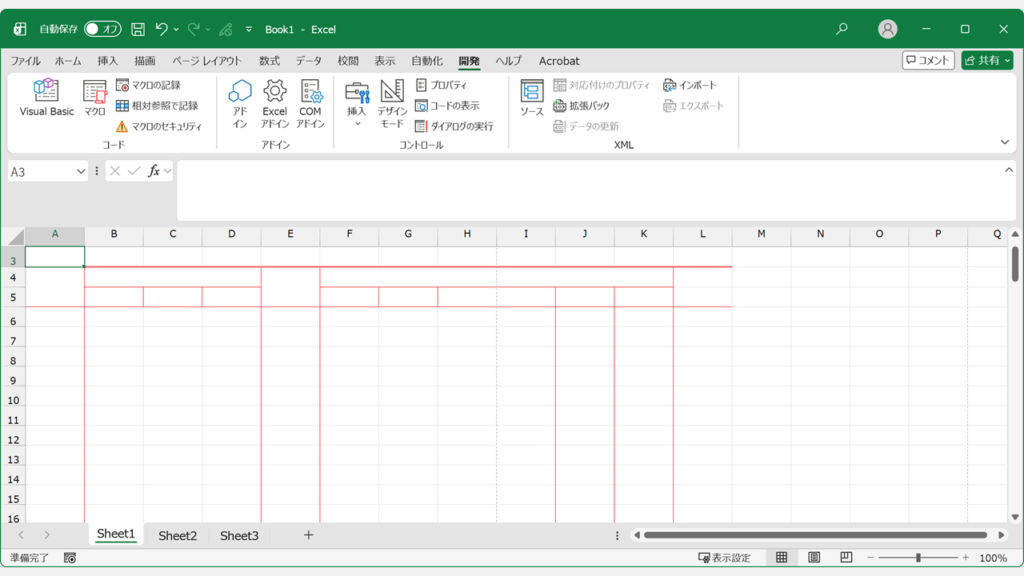
Task: Open COM アドイン dialog
Action: (310, 104)
